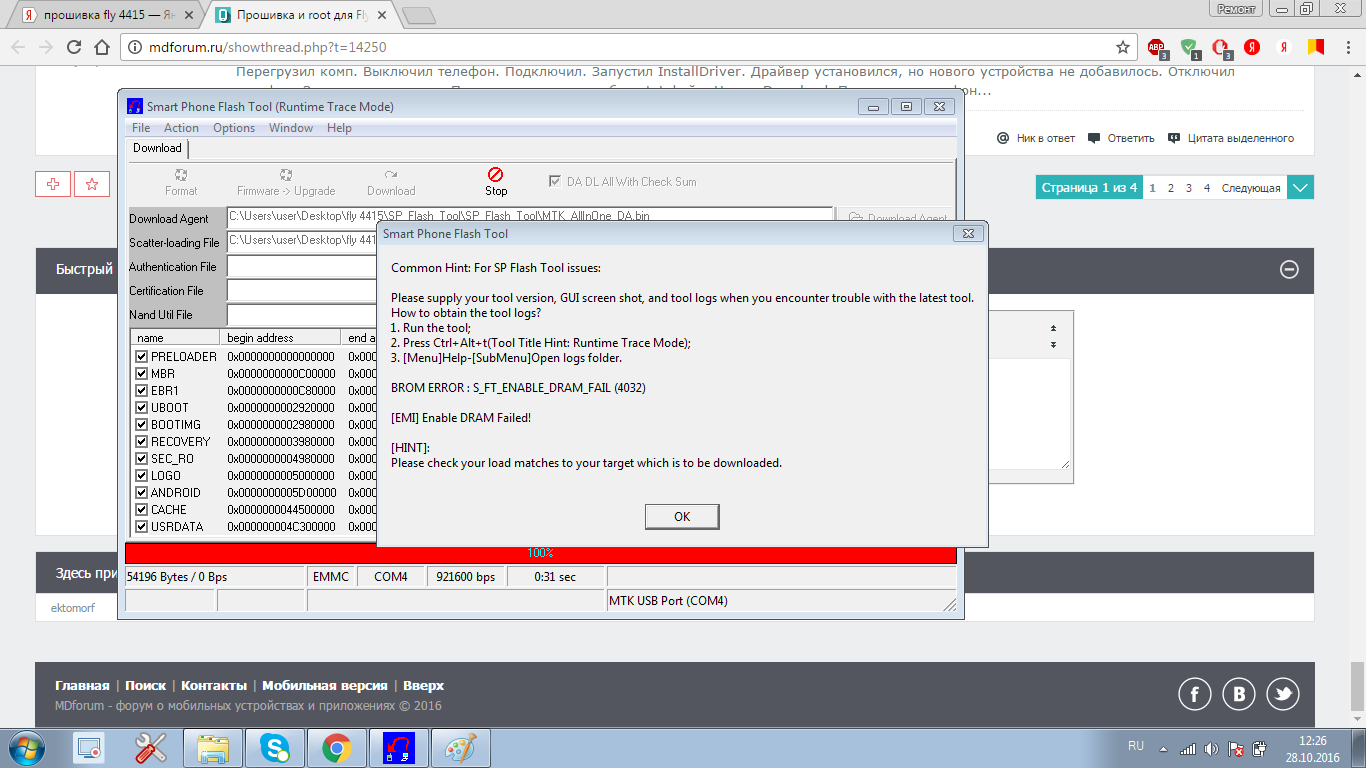Open the Options menu
Image resolution: width=1366 pixels, height=768 pixels.
(x=234, y=128)
